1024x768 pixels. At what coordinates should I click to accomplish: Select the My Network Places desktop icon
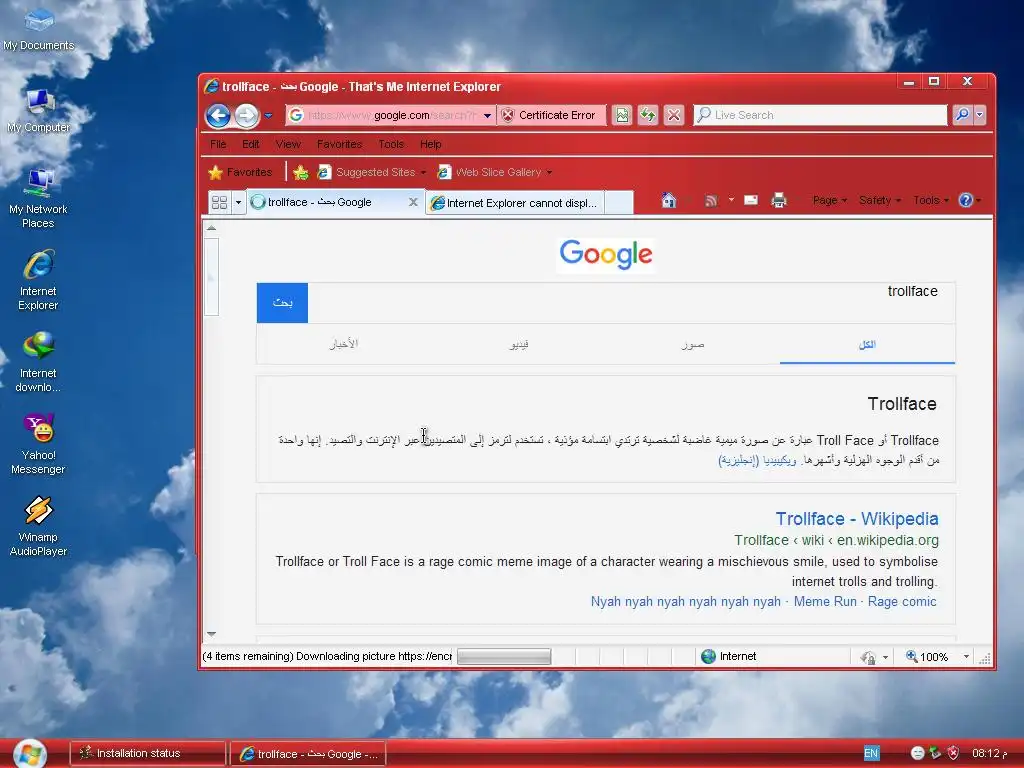click(x=38, y=199)
